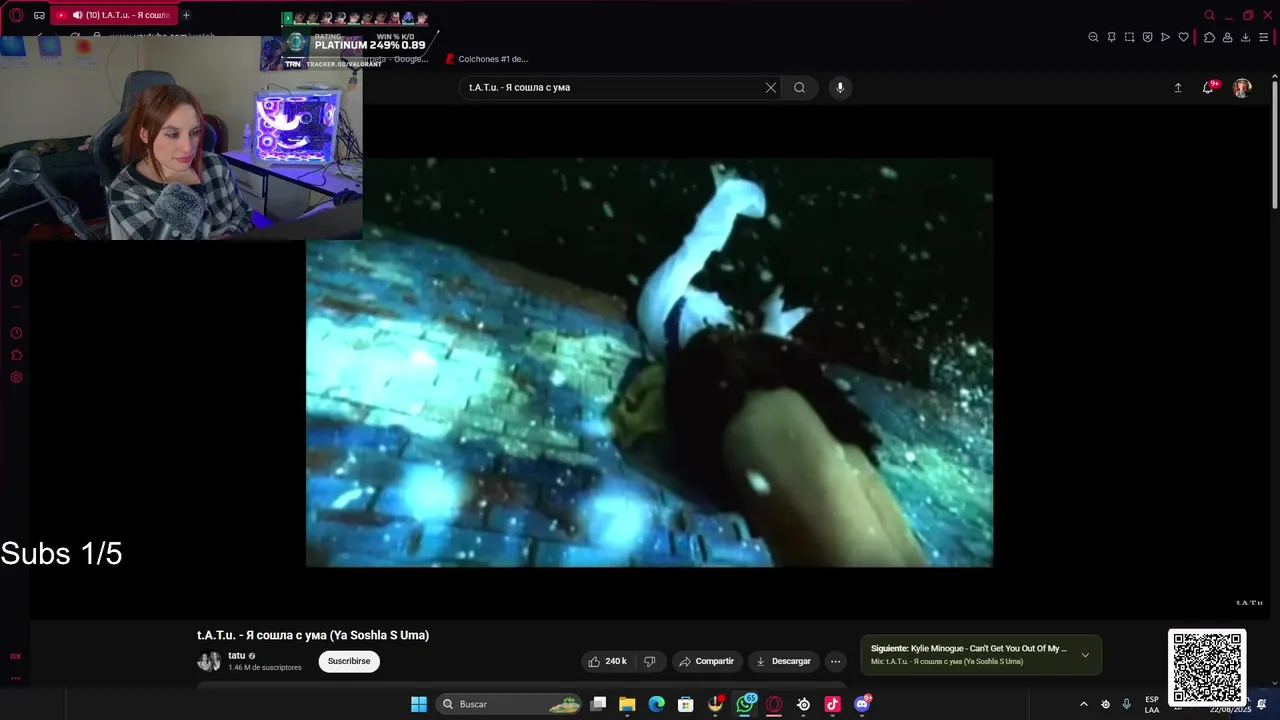Mute the t.A.T.u. tab audio icon
Screen dimensions: 1280x720
pyautogui.click(x=77, y=15)
